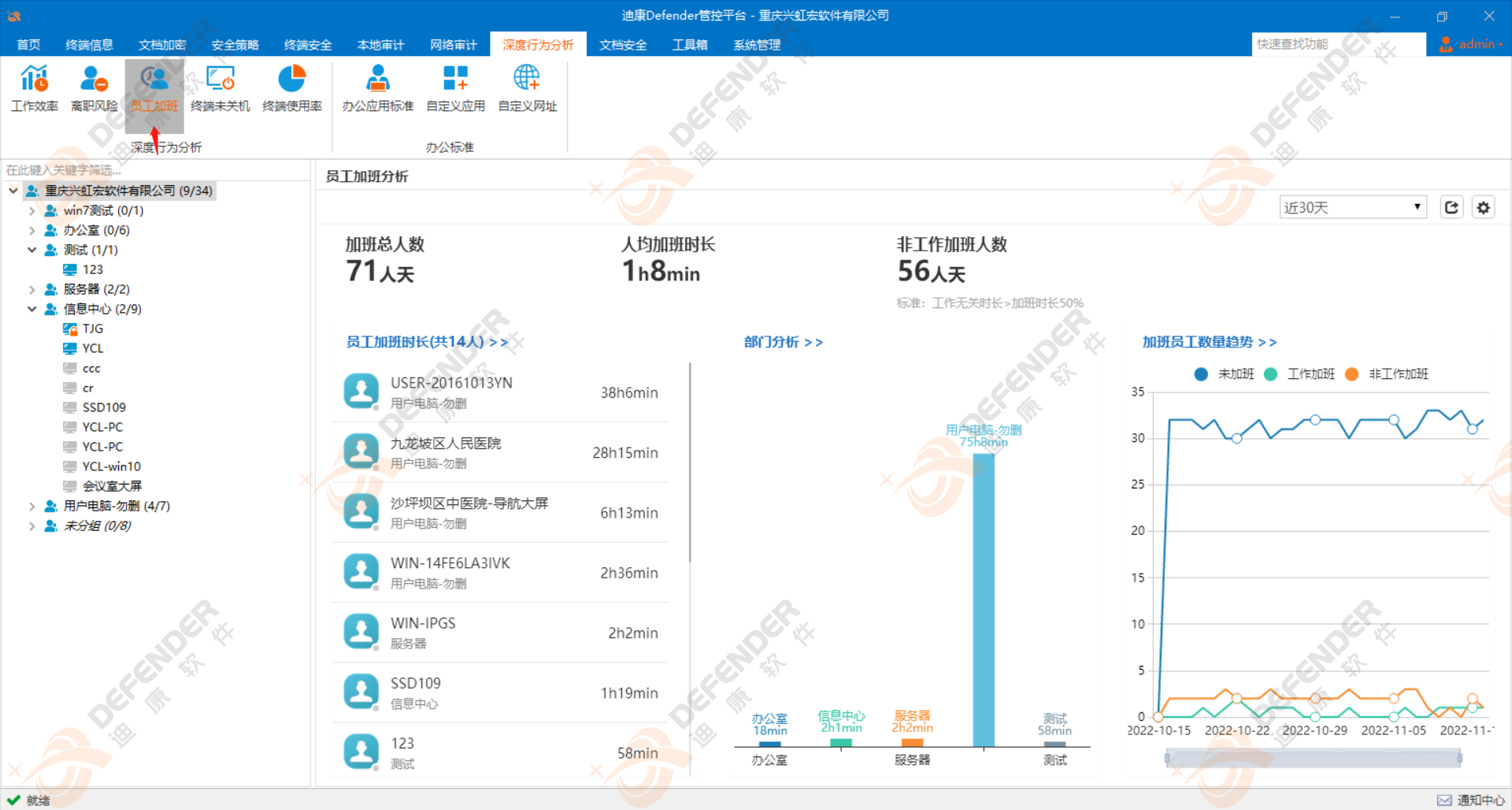This screenshot has height=810, width=1512.
Task: Click the 123 测试 employee row
Action: coord(500,752)
